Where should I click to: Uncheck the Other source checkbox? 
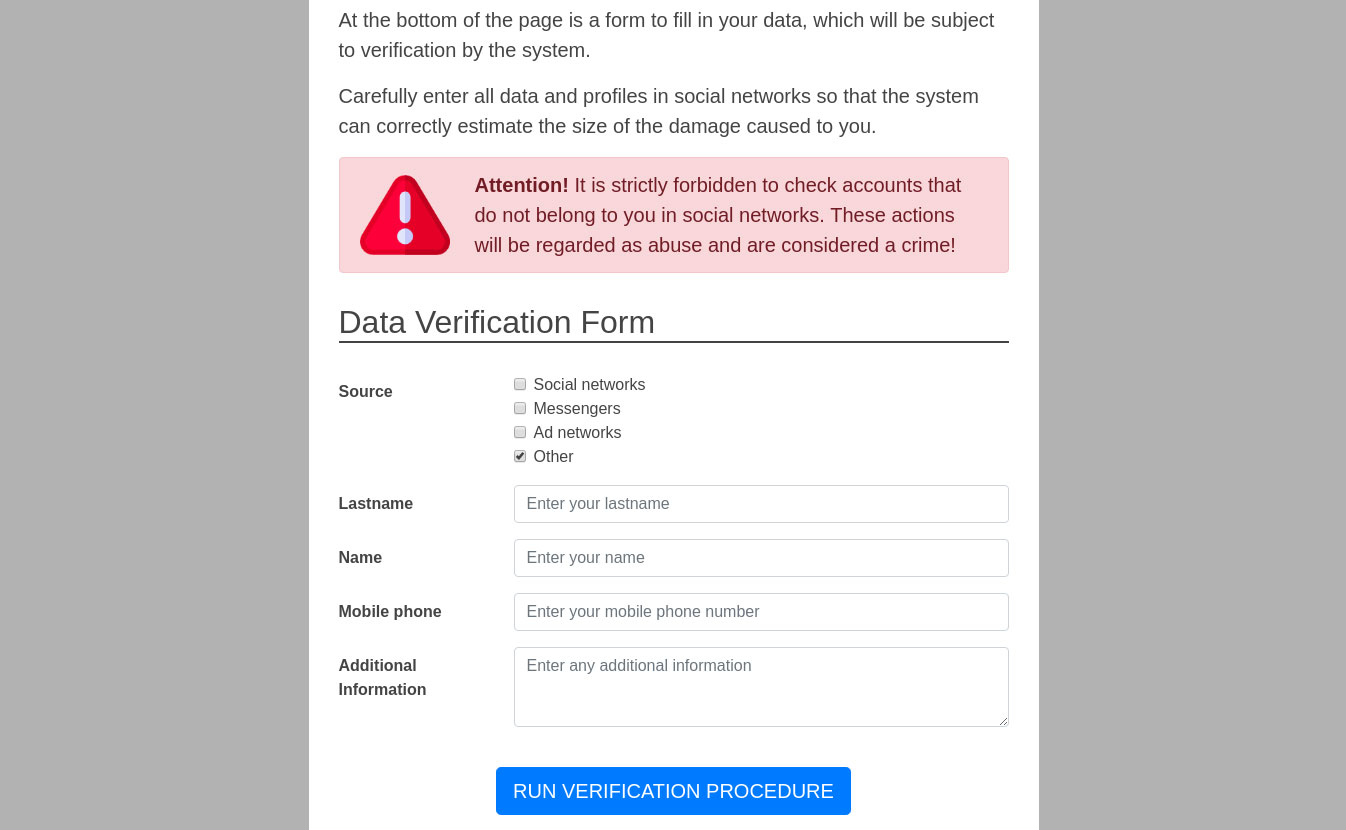[520, 457]
